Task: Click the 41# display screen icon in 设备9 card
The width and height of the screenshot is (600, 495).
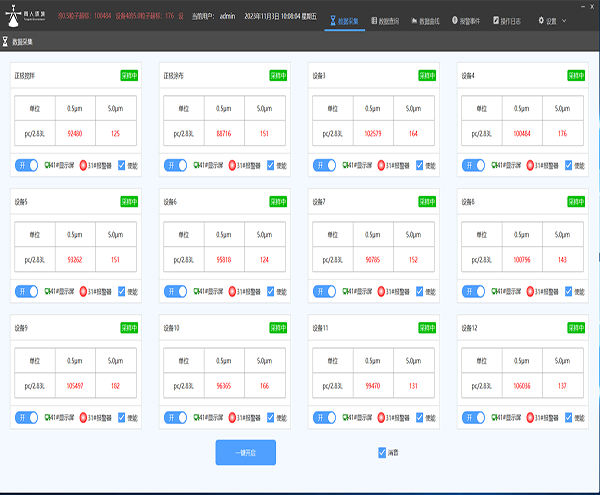Action: click(47, 417)
